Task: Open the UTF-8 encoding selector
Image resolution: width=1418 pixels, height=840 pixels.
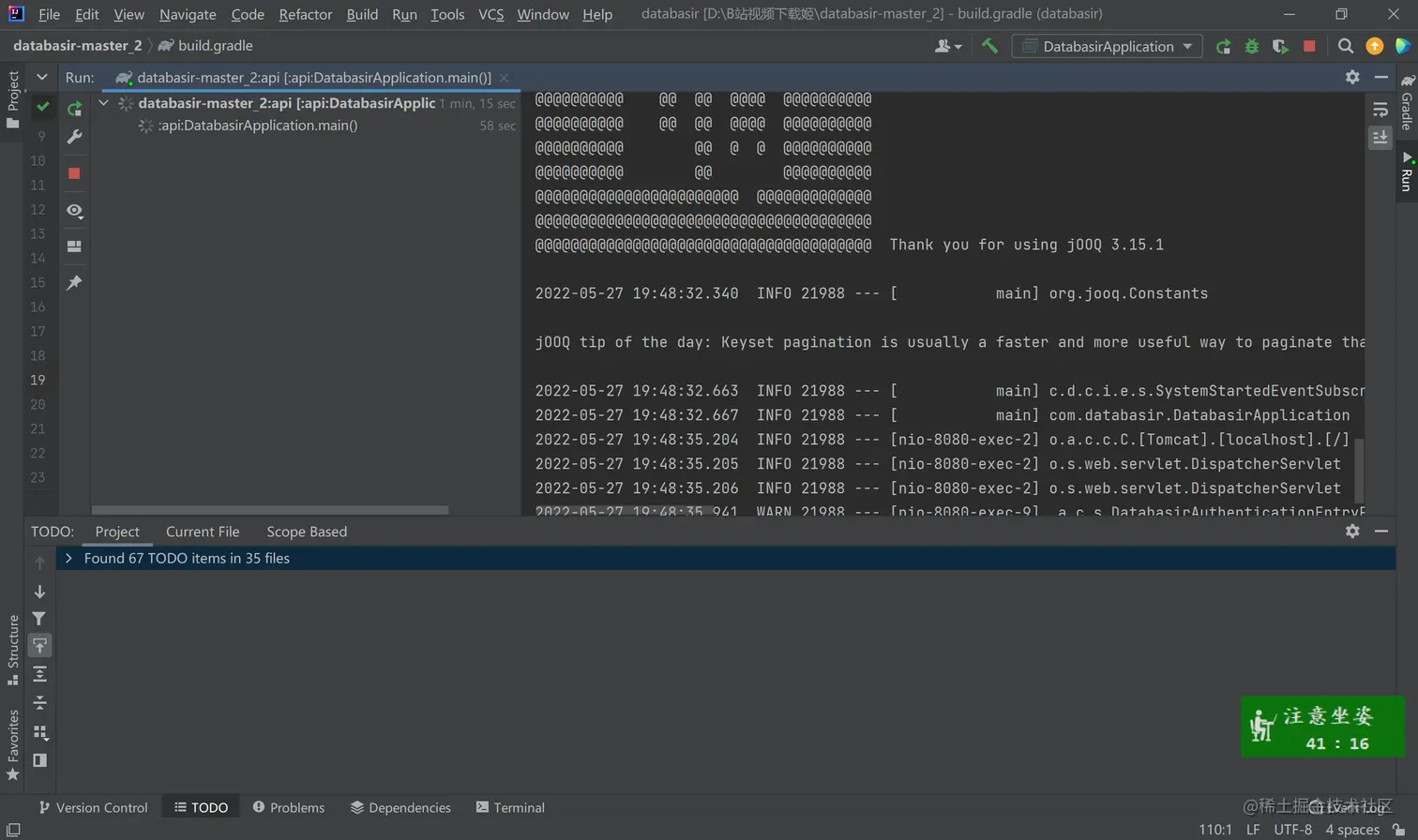Action: coord(1293,830)
